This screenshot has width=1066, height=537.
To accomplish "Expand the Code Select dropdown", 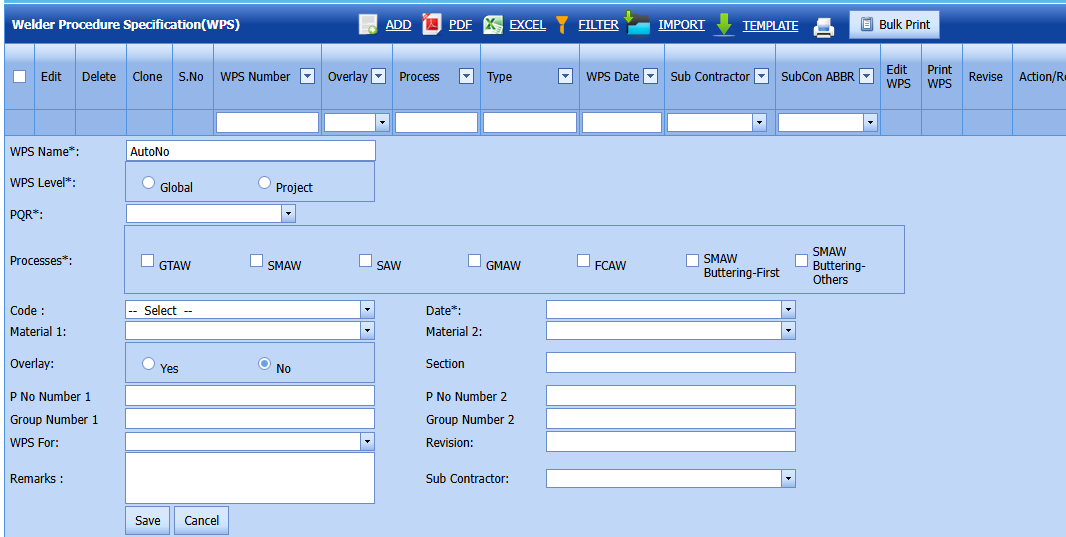I will [366, 310].
